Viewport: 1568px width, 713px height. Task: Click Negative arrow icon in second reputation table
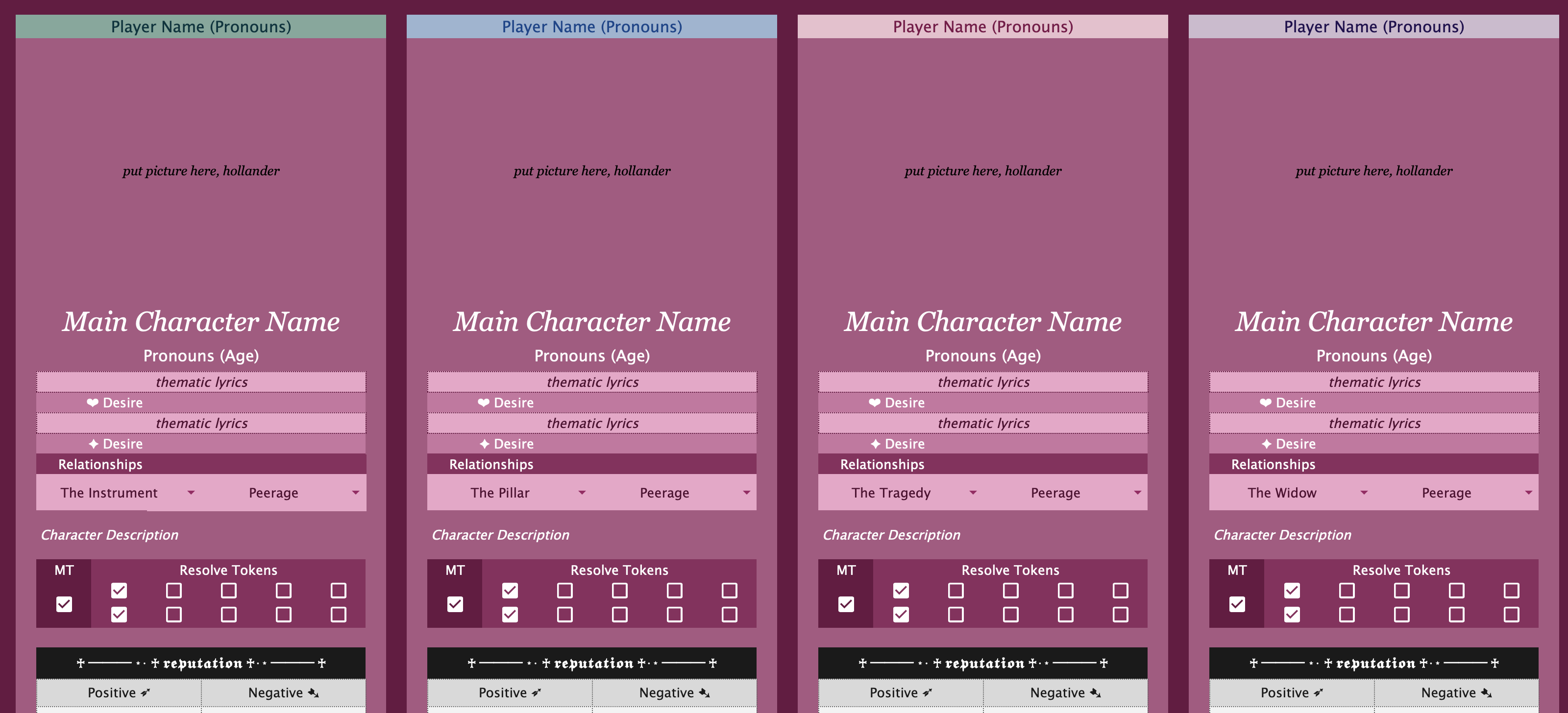point(704,693)
